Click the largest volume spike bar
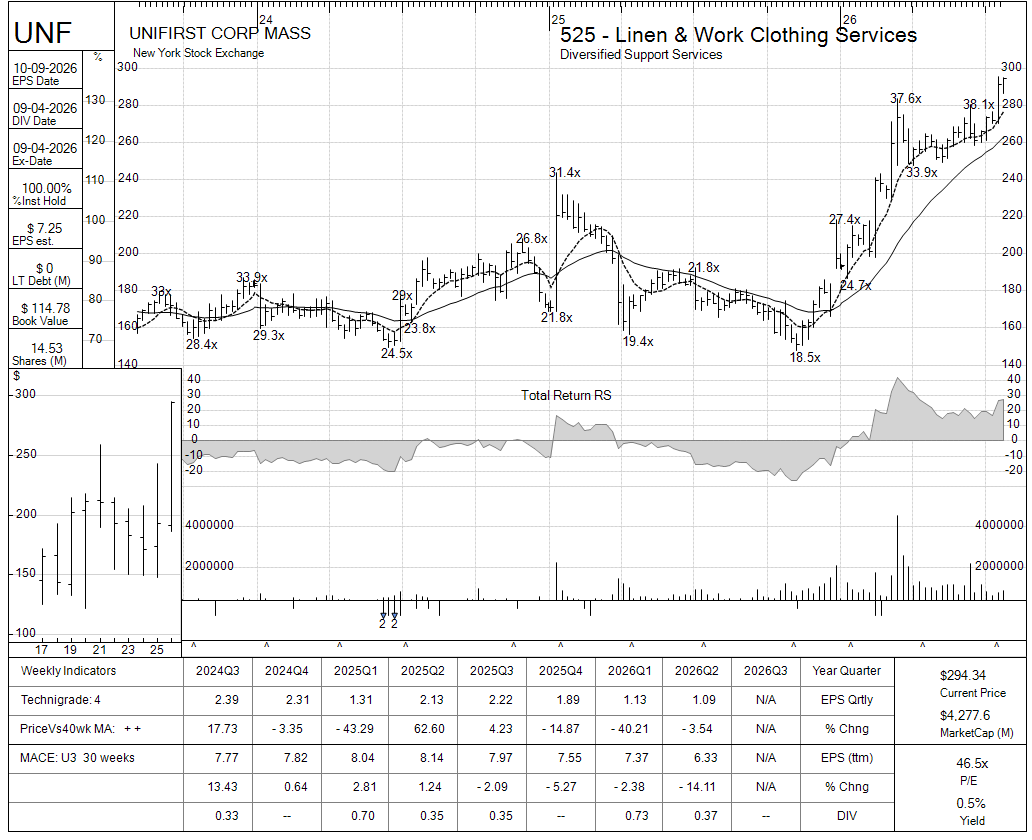Screen dimensions: 1032x840 [897, 557]
